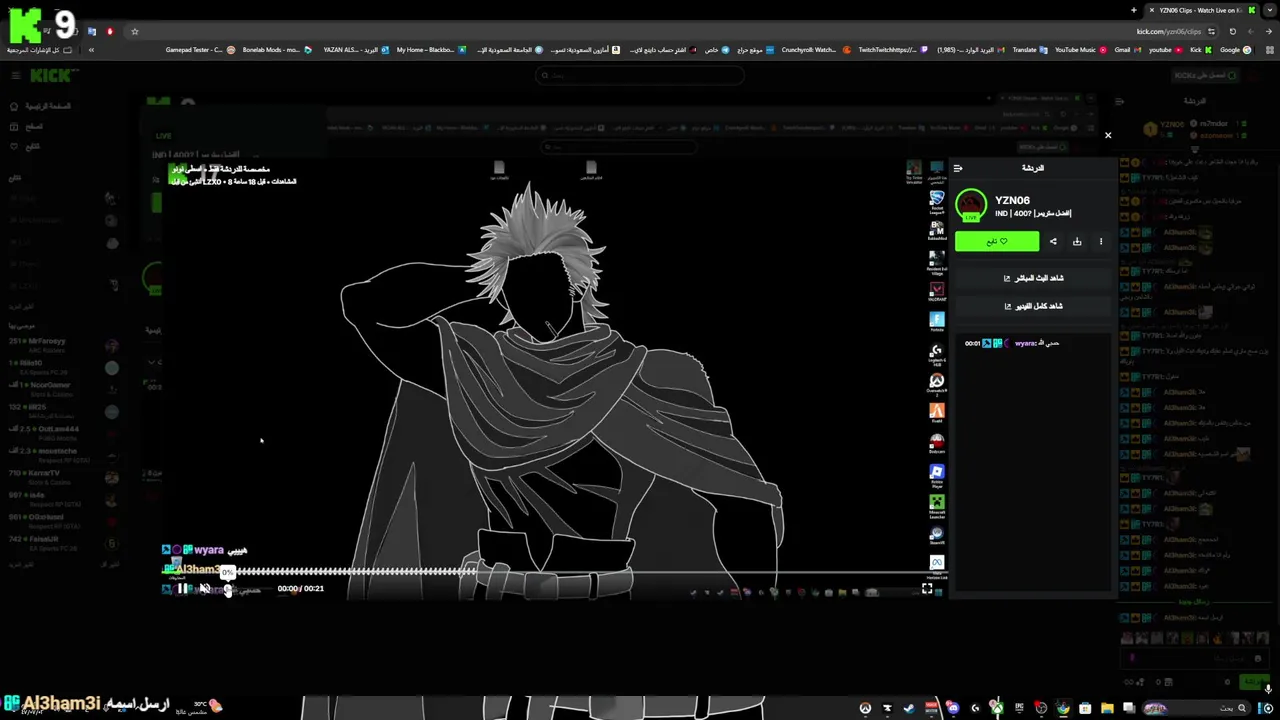This screenshot has width=1280, height=720.
Task: Adjust the clip volume slider knob
Action: (228, 590)
